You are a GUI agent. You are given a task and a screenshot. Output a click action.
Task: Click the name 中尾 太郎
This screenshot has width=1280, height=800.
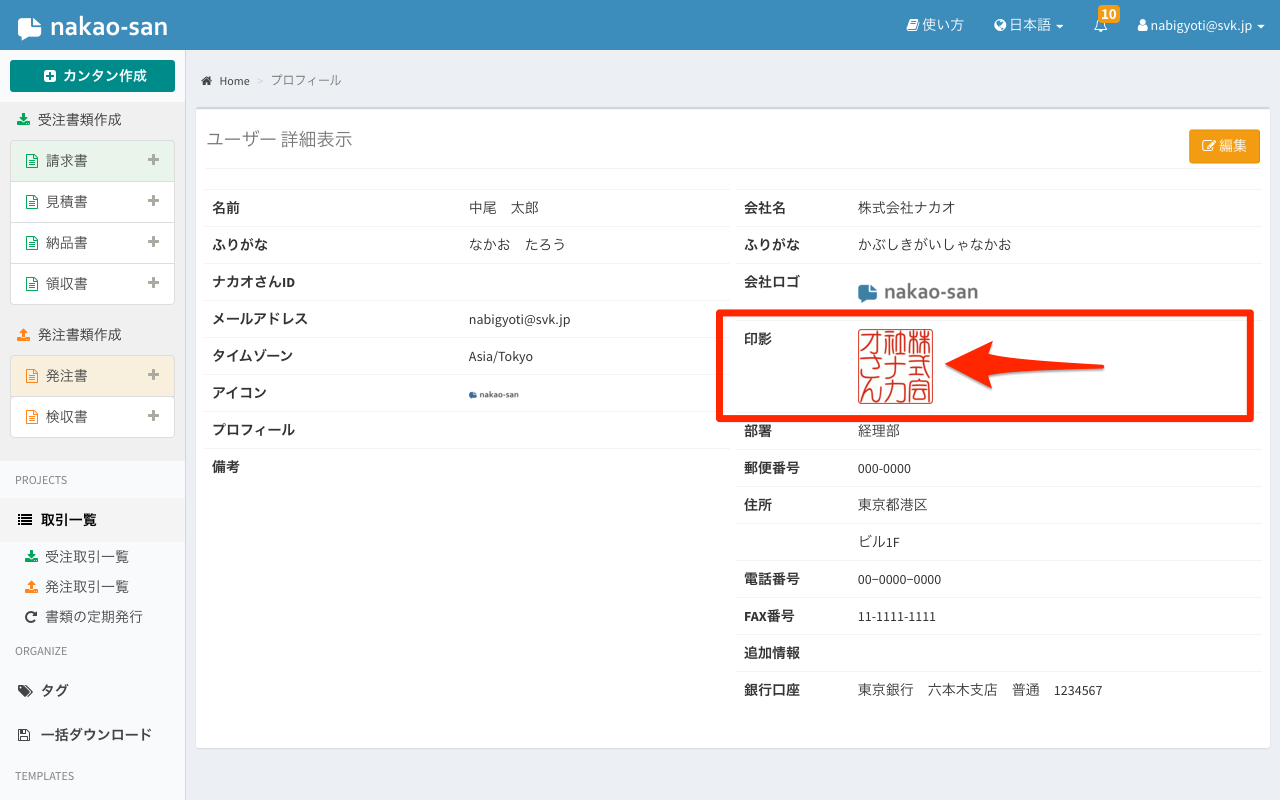[504, 208]
